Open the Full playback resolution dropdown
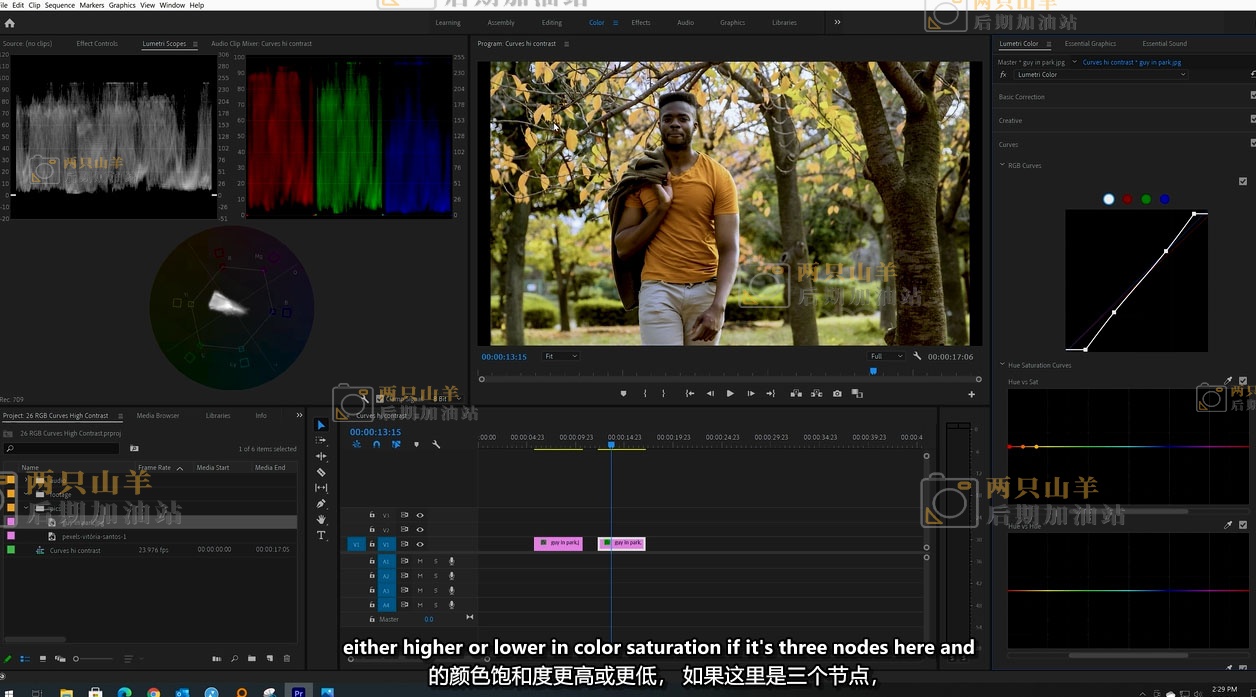Image resolution: width=1256 pixels, height=697 pixels. point(885,356)
